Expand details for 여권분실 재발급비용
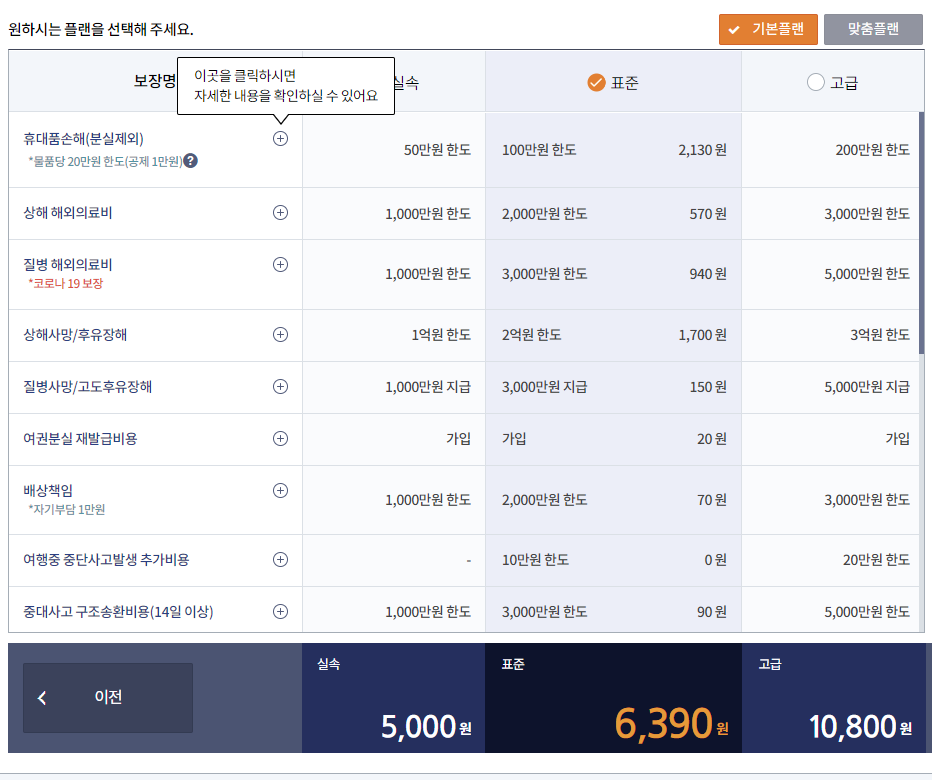The height and width of the screenshot is (780, 932). (x=280, y=439)
